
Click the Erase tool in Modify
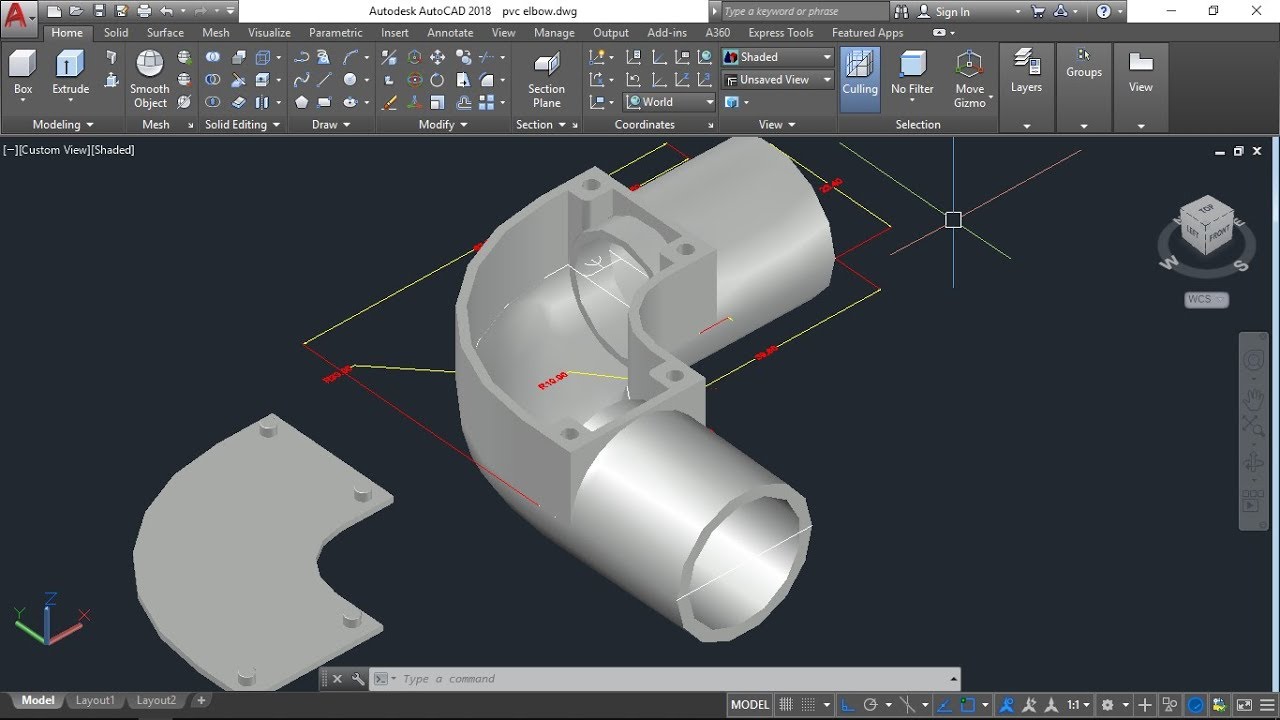tap(389, 102)
